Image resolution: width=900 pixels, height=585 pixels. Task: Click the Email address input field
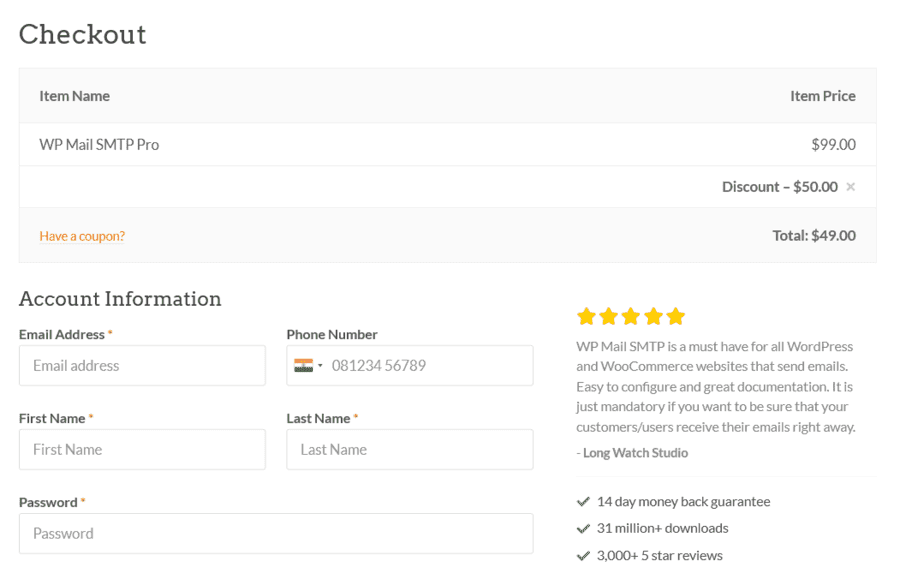pyautogui.click(x=142, y=365)
